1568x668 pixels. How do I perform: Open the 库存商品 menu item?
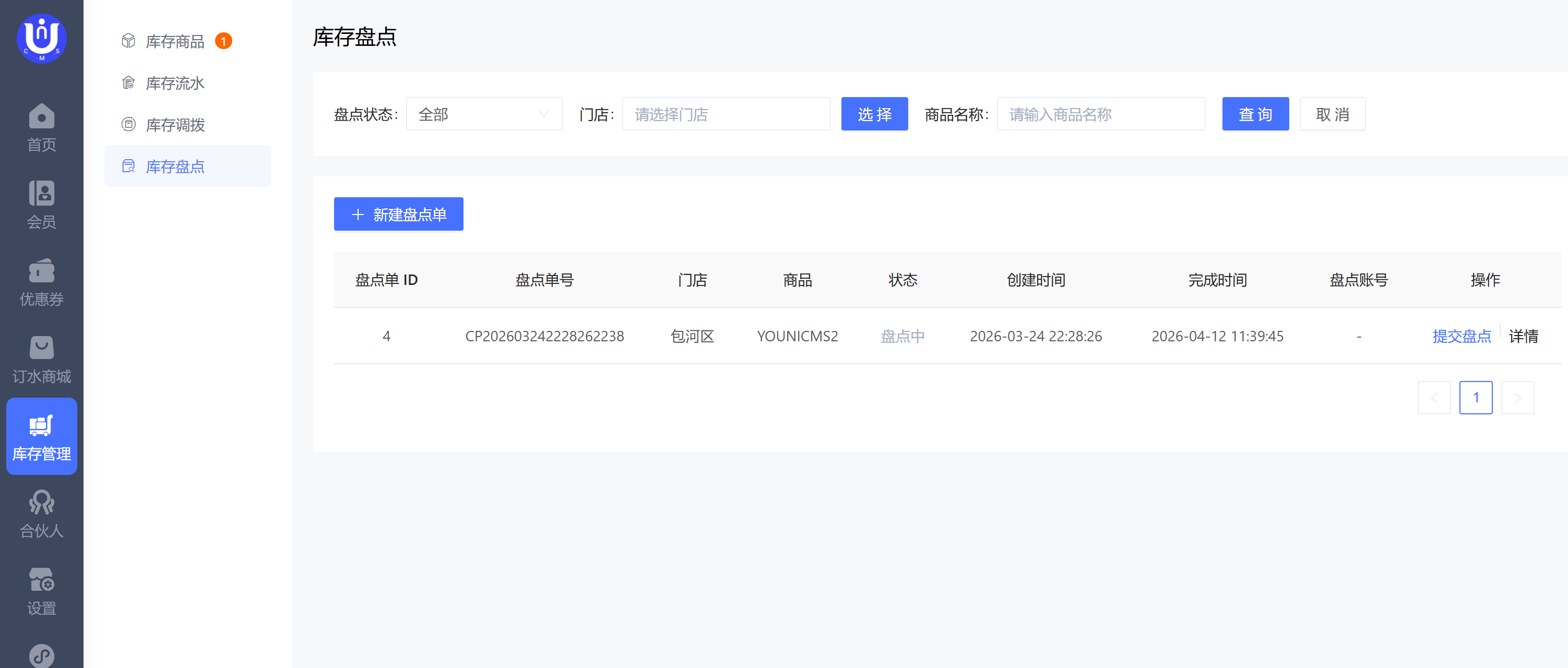pyautogui.click(x=175, y=41)
